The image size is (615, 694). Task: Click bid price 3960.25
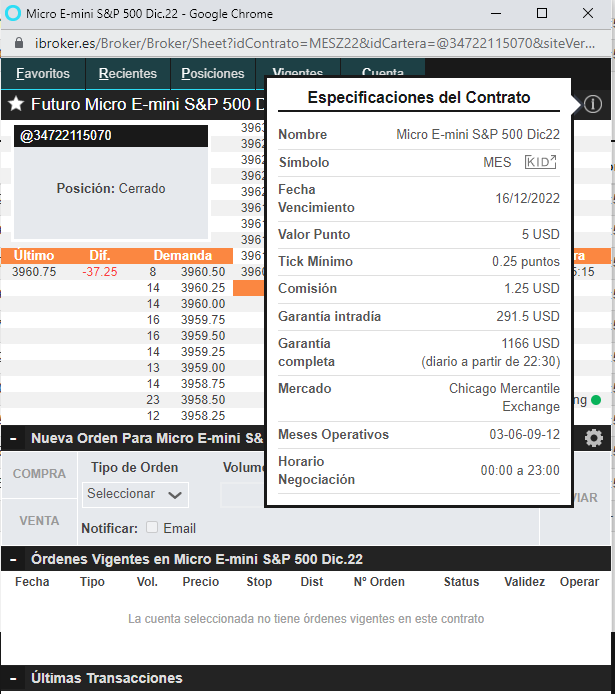click(x=203, y=288)
